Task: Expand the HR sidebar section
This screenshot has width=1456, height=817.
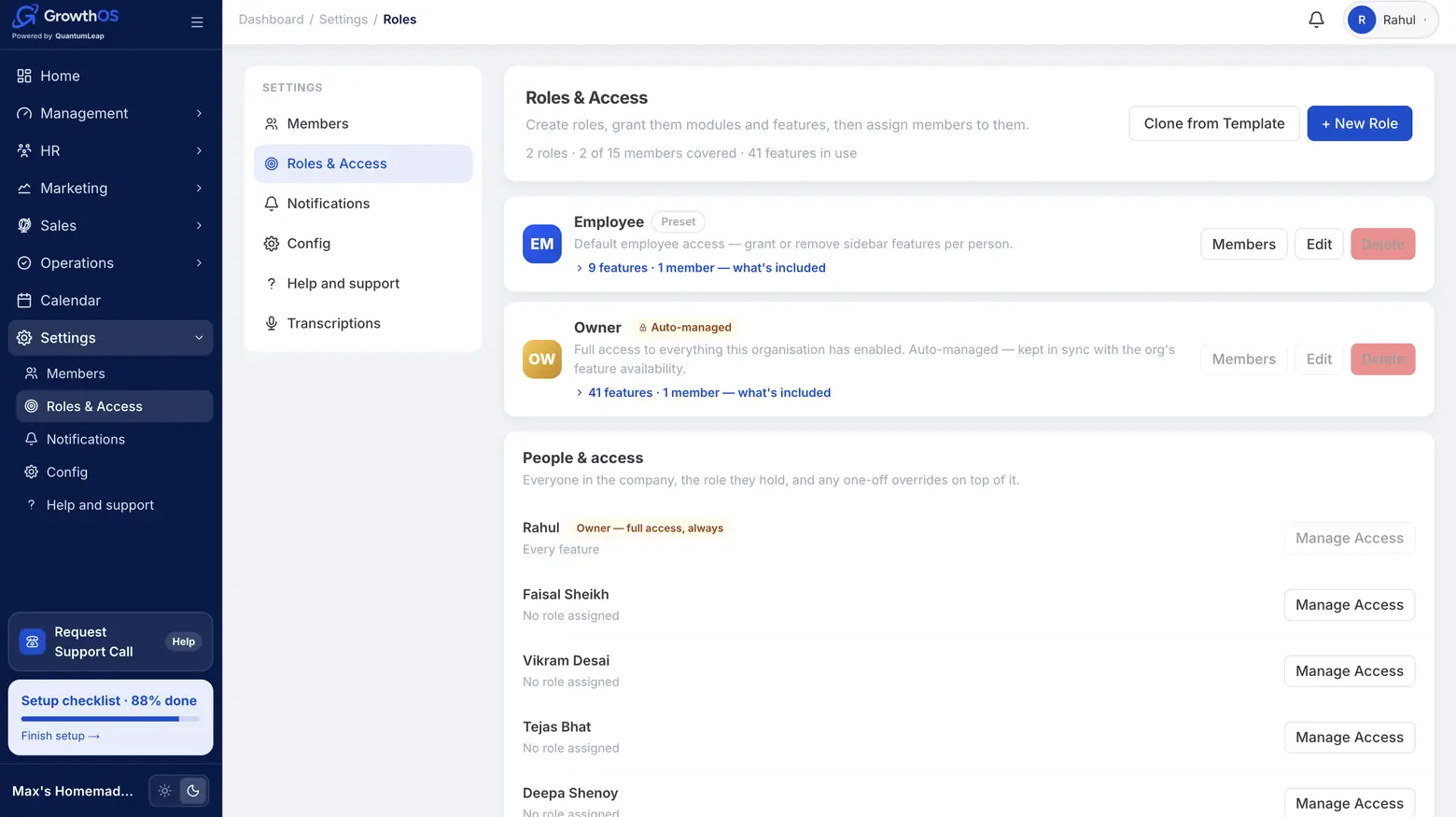Action: click(x=110, y=150)
